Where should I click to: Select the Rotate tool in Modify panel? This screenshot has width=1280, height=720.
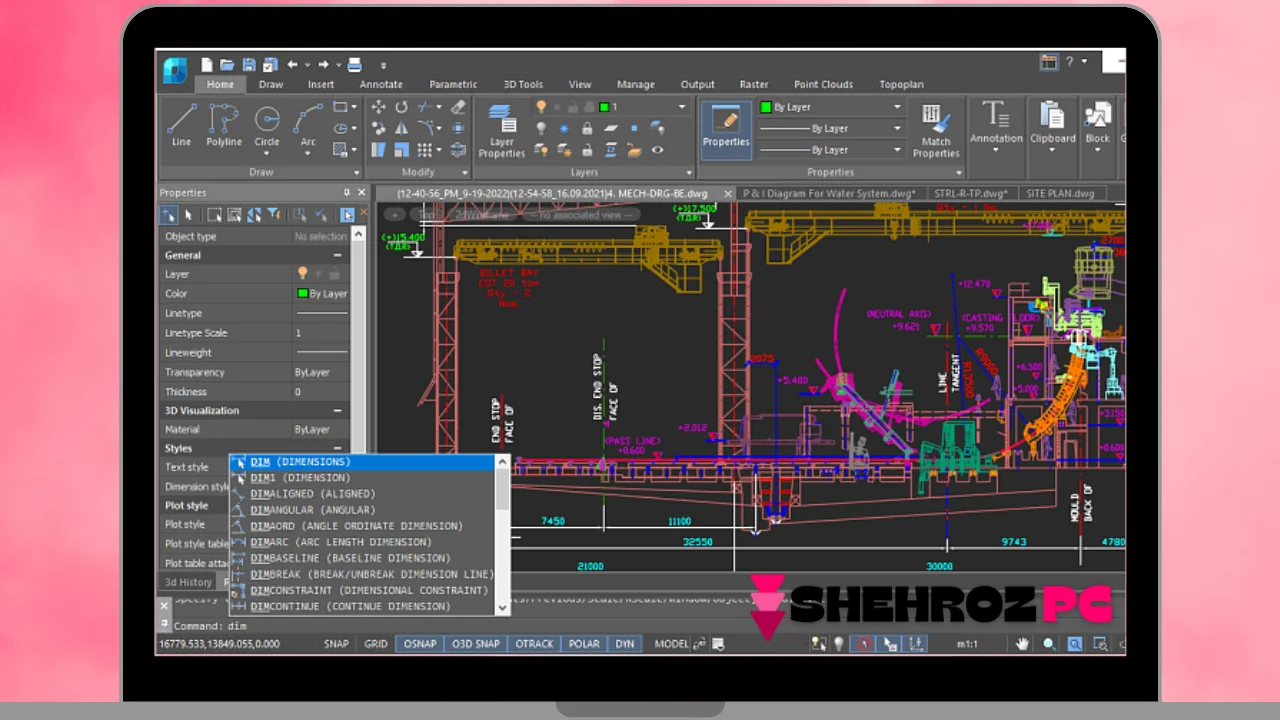pyautogui.click(x=401, y=107)
